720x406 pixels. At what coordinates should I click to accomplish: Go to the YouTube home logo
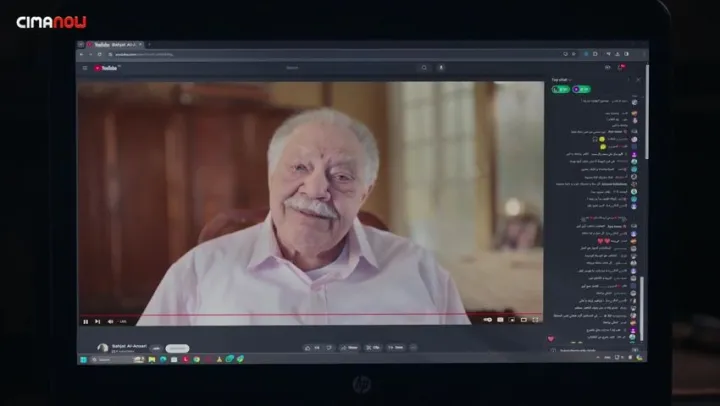(x=107, y=68)
